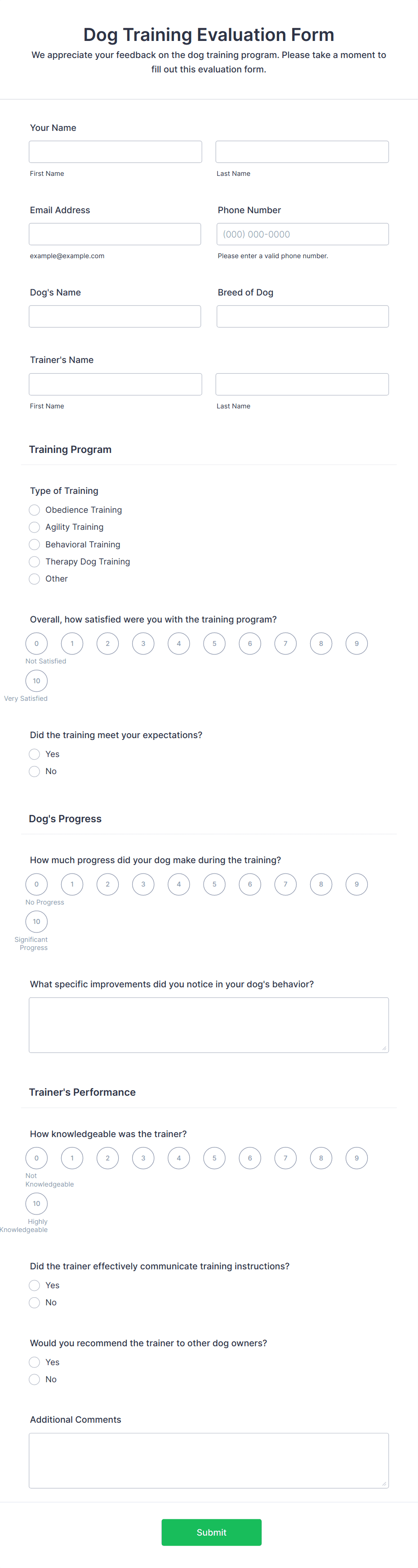Screen dimensions: 418x1568
Task: Rate trainer knowledge as 0 Not Knowledgeable
Action: pos(36,1158)
